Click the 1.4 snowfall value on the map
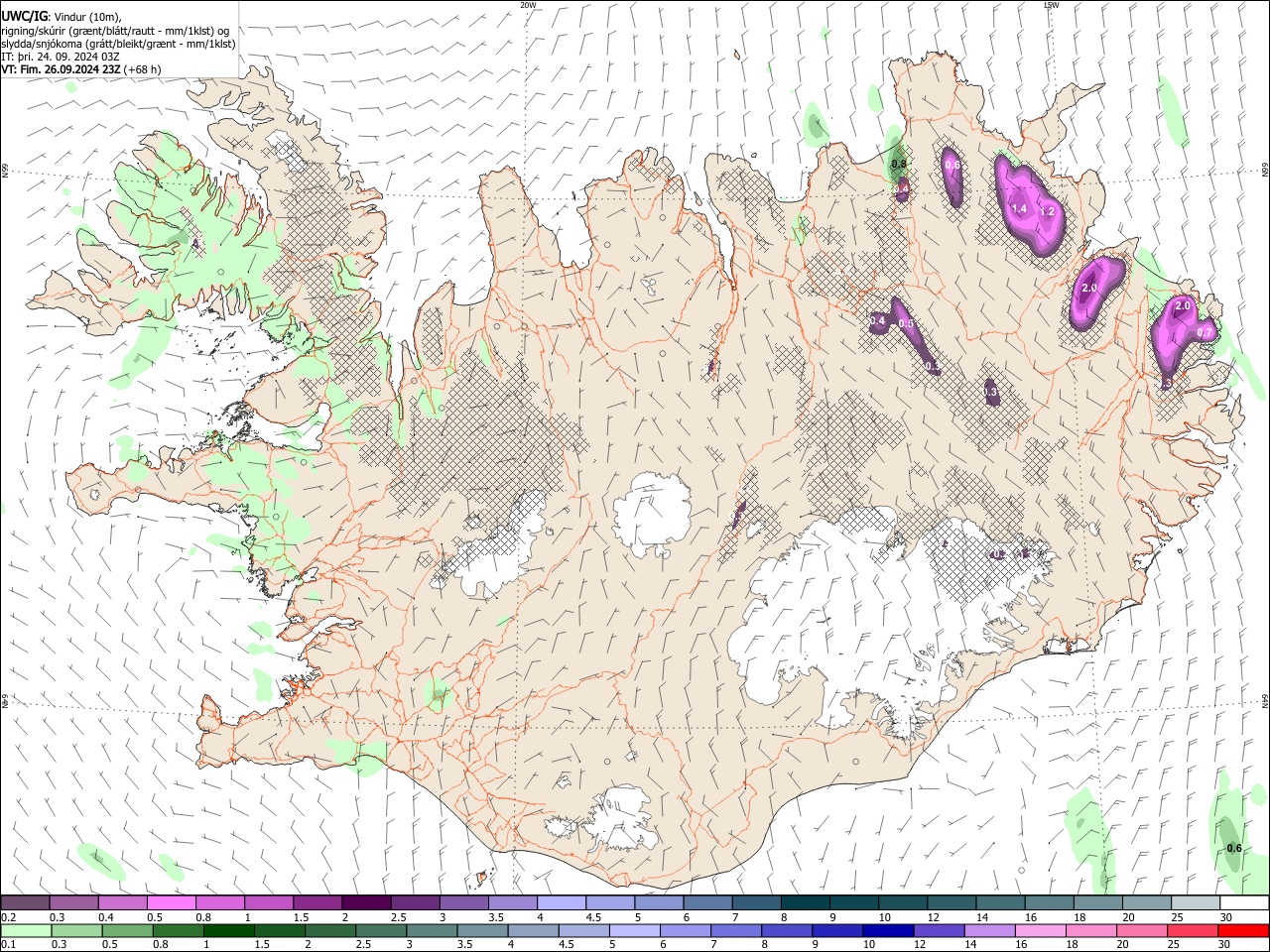Screen dimensions: 1270x952 coord(1019,208)
